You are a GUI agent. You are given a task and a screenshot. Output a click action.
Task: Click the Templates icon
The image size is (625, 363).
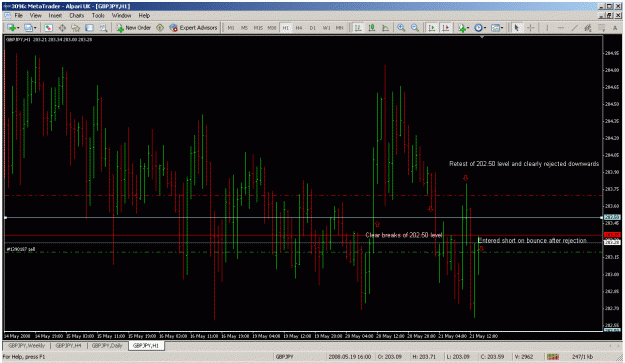coord(495,27)
